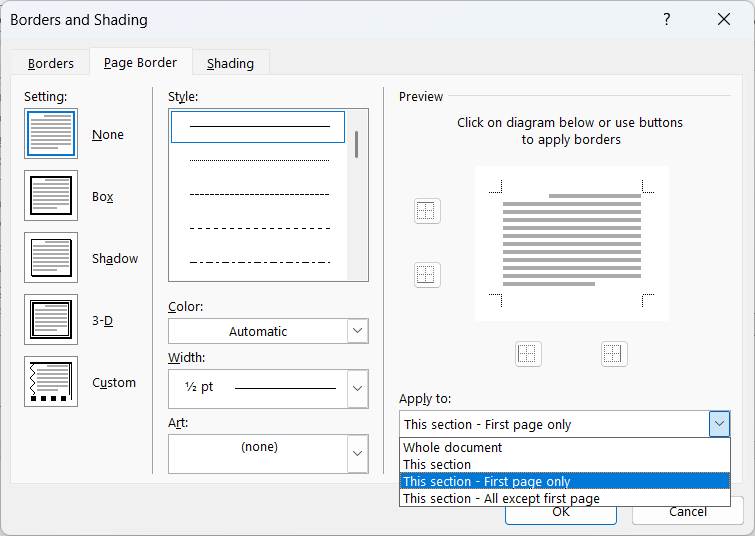Select the 3-D border setting icon
Screen dimensions: 755x536
pos(51,320)
